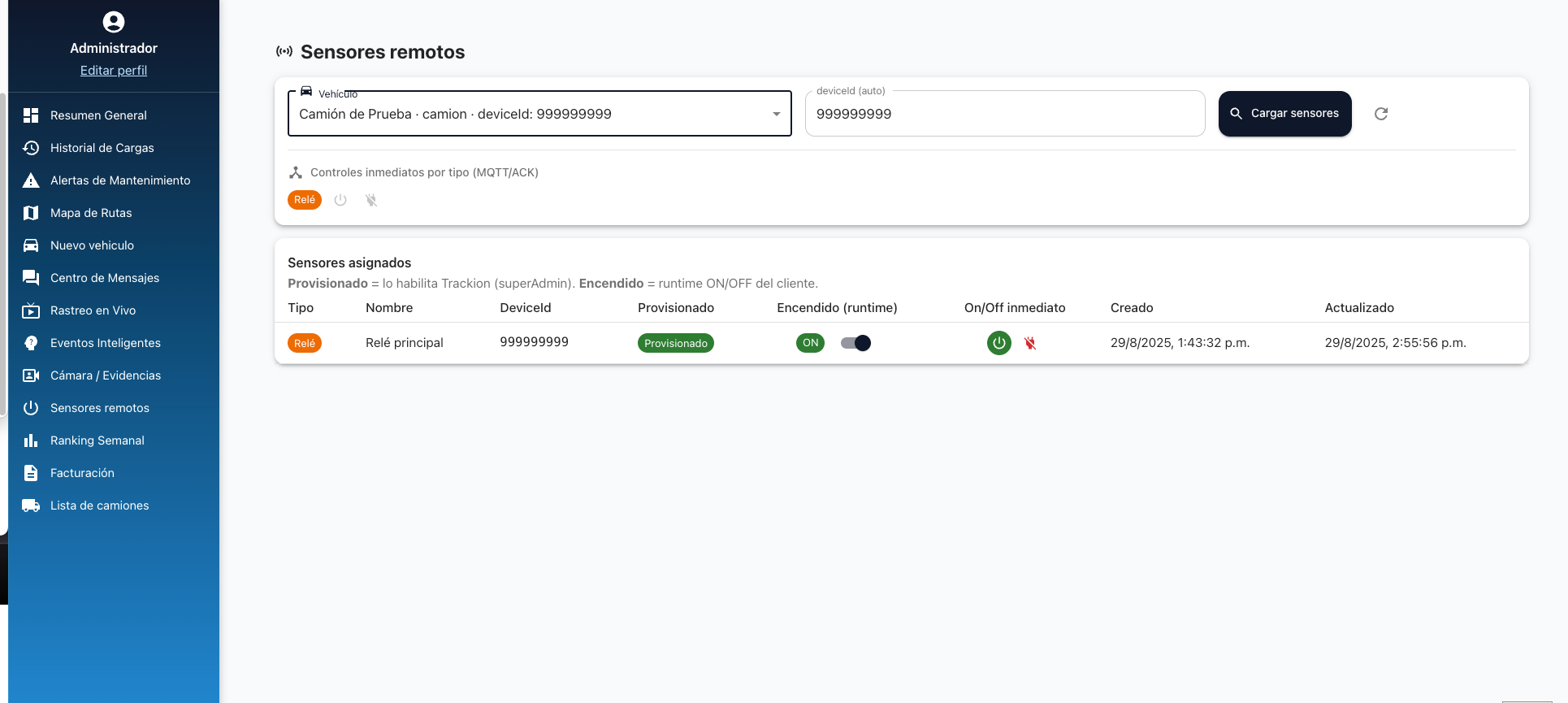Click the Cargar sensores button

pyautogui.click(x=1284, y=114)
